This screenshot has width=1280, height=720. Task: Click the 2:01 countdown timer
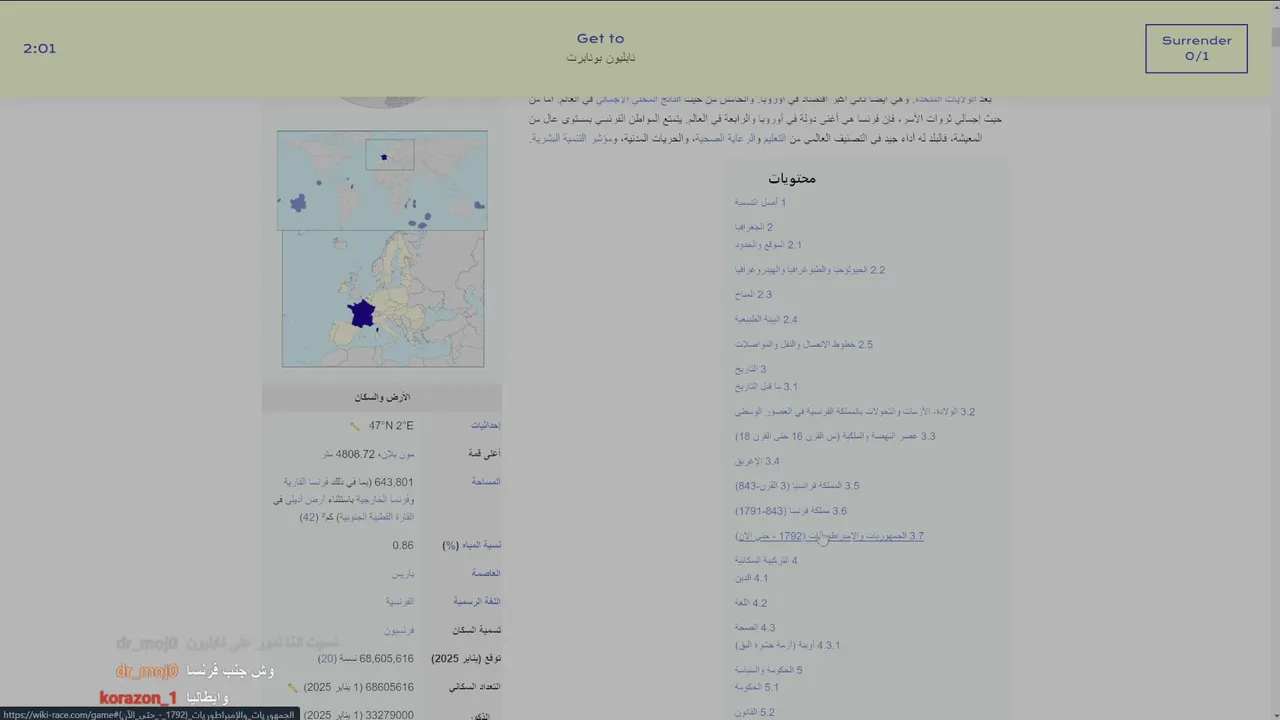(40, 49)
